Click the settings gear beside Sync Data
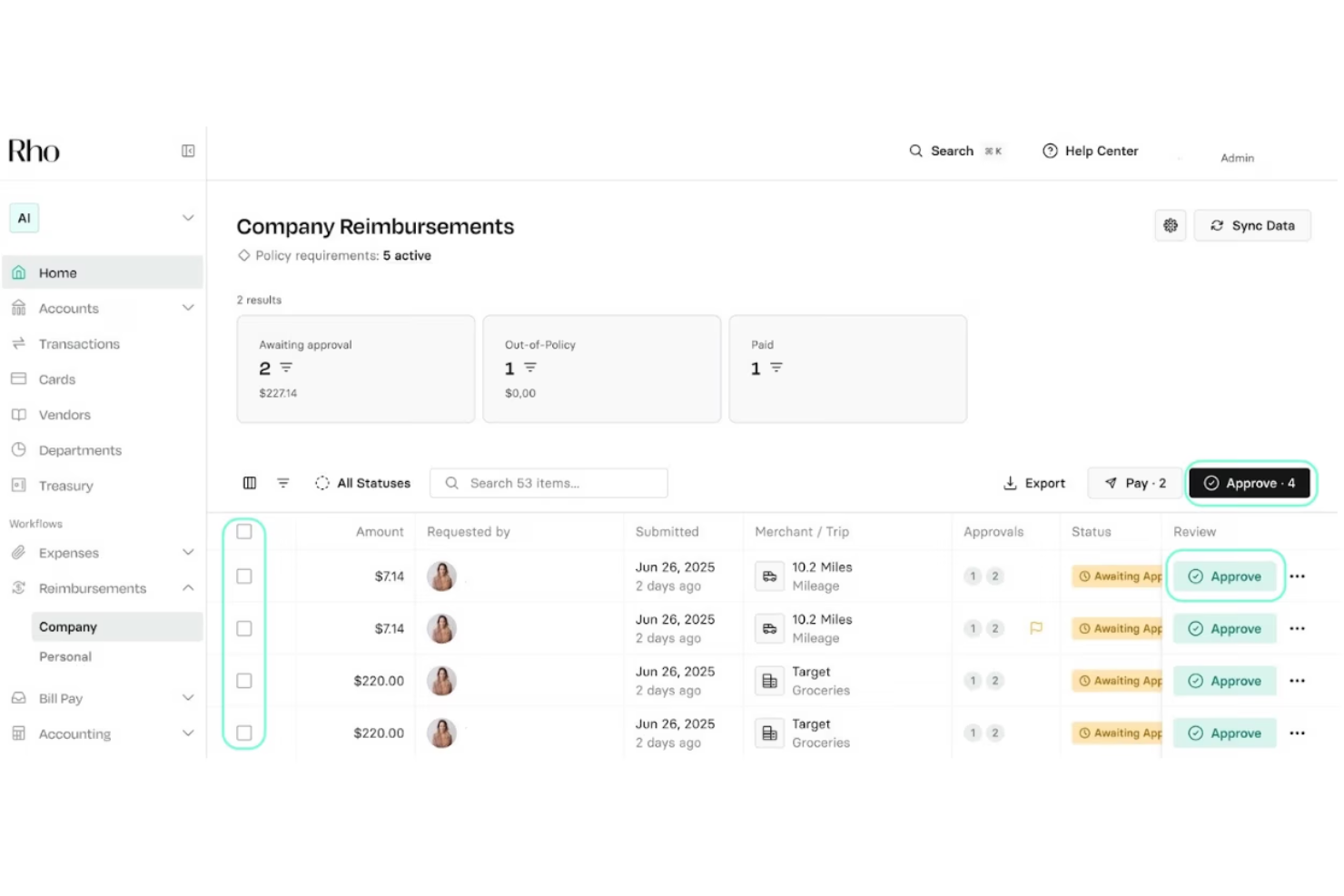Viewport: 1344px width, 896px height. coord(1170,225)
